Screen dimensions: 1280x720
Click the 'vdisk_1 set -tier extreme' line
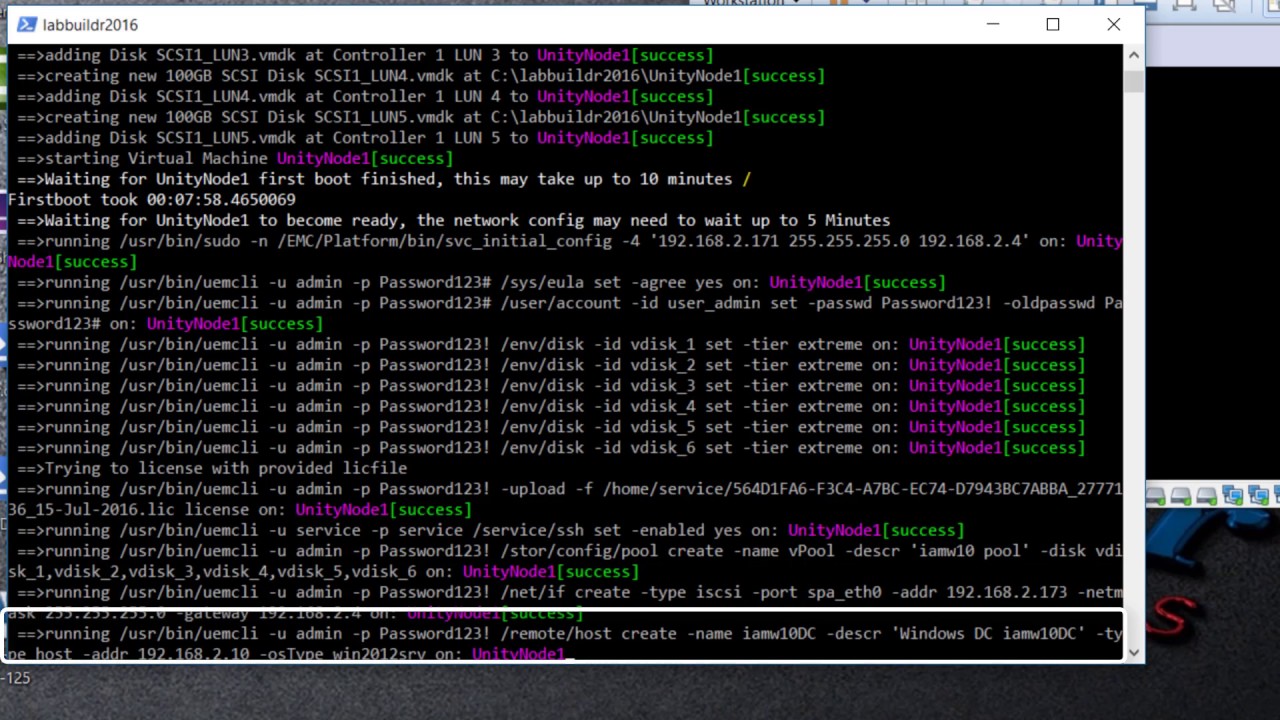click(x=551, y=345)
